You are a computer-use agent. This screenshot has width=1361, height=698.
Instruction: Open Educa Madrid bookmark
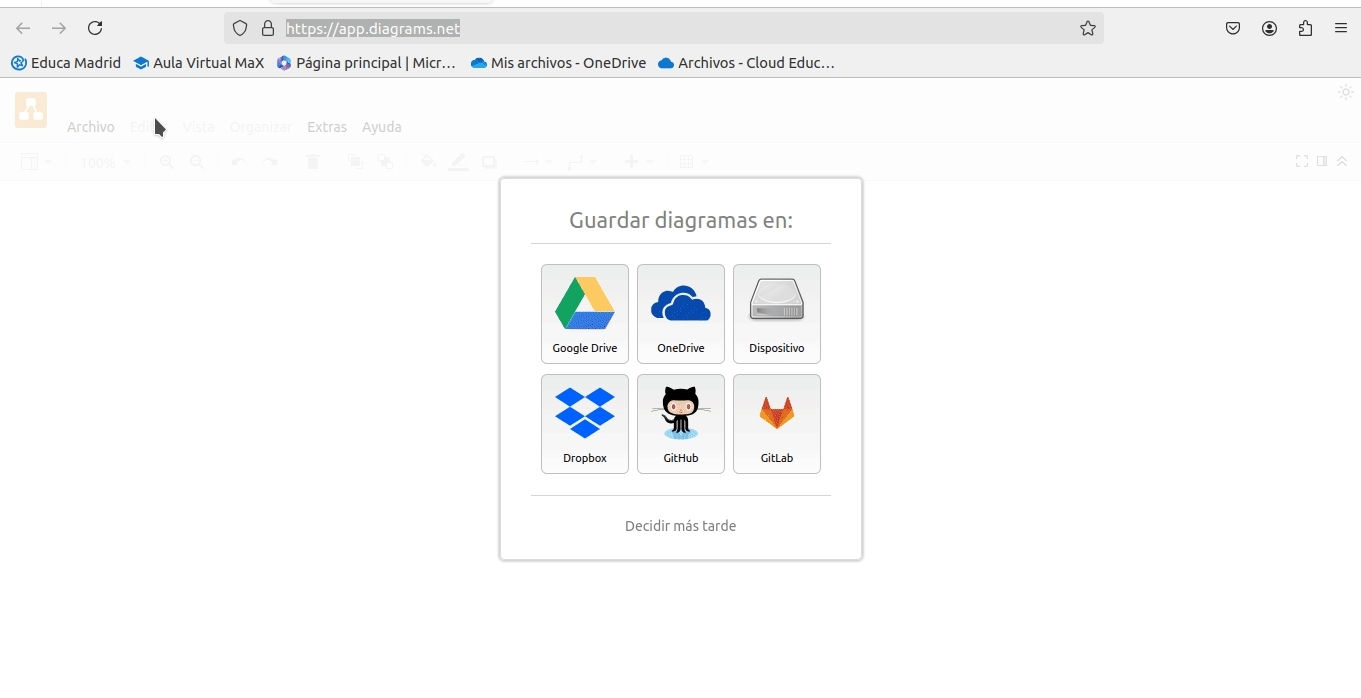tap(66, 63)
